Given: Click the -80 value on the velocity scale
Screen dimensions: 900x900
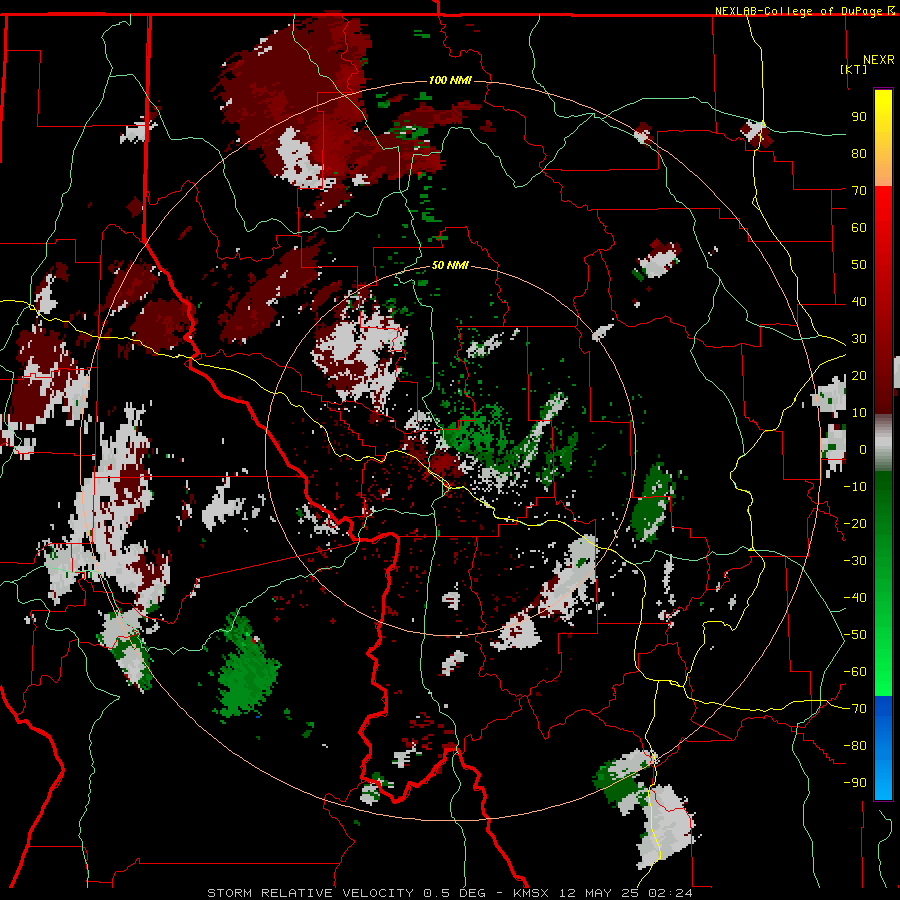Looking at the screenshot, I should pos(855,746).
